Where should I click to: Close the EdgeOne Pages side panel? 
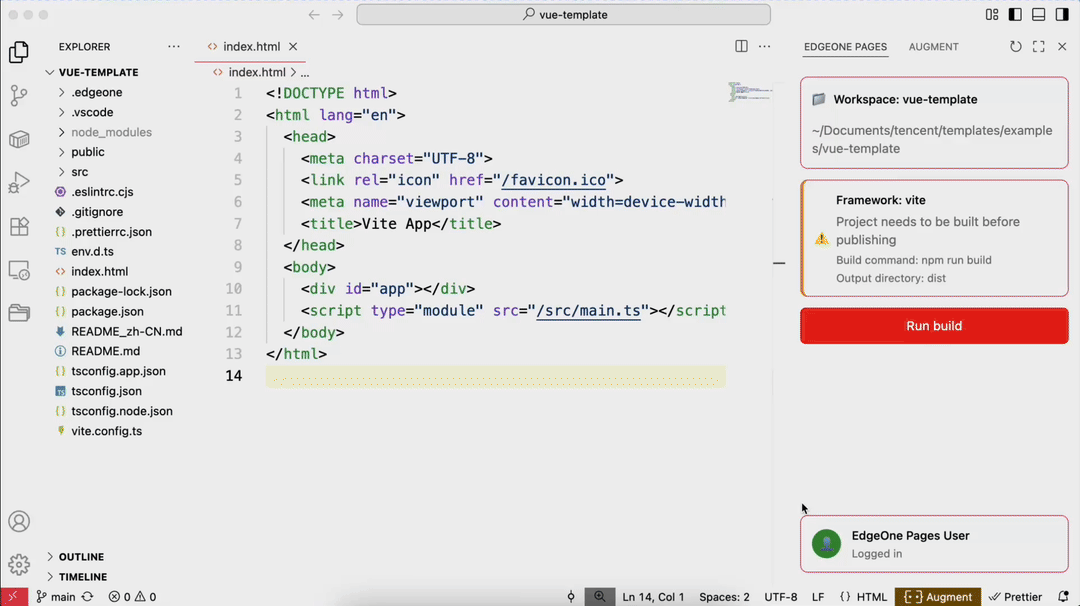[1062, 46]
